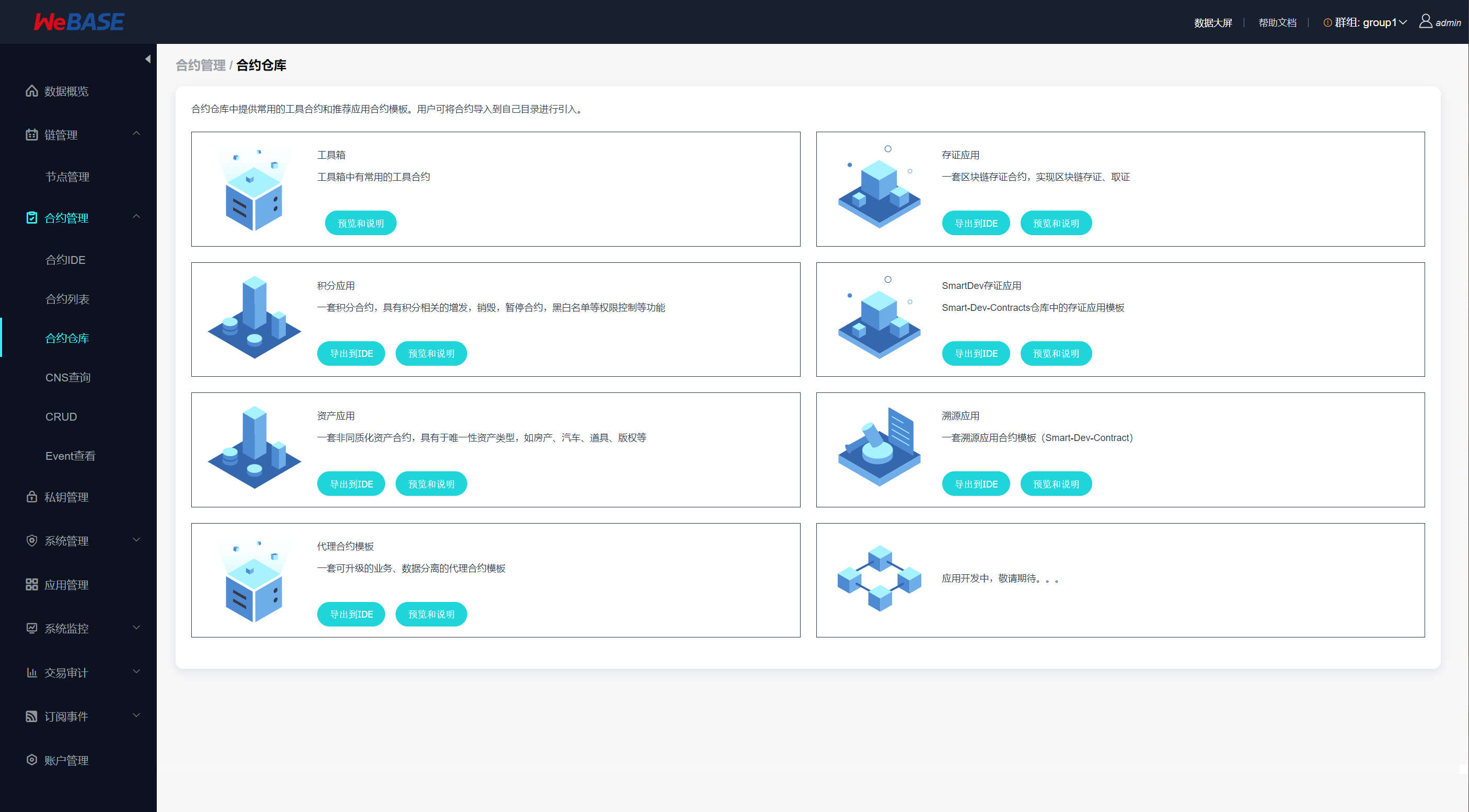
Task: Click 合约管理 in the breadcrumb
Action: pos(201,65)
